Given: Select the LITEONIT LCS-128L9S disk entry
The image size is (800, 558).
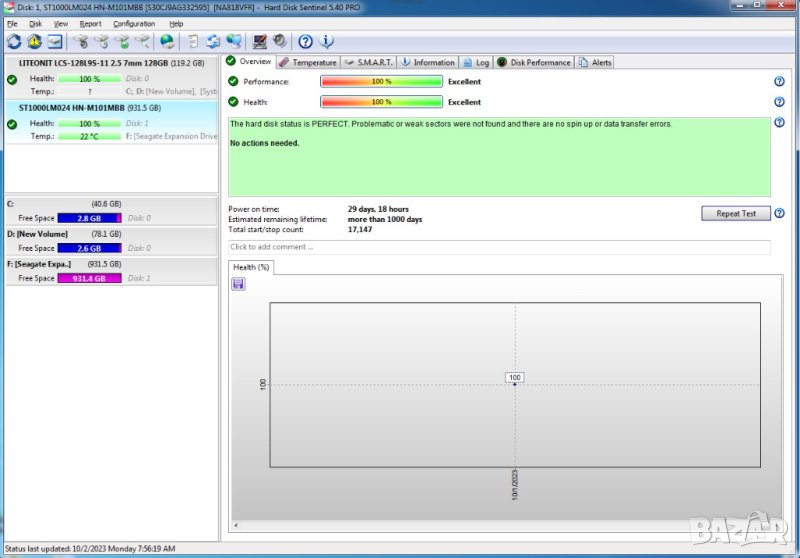Looking at the screenshot, I should 110,63.
